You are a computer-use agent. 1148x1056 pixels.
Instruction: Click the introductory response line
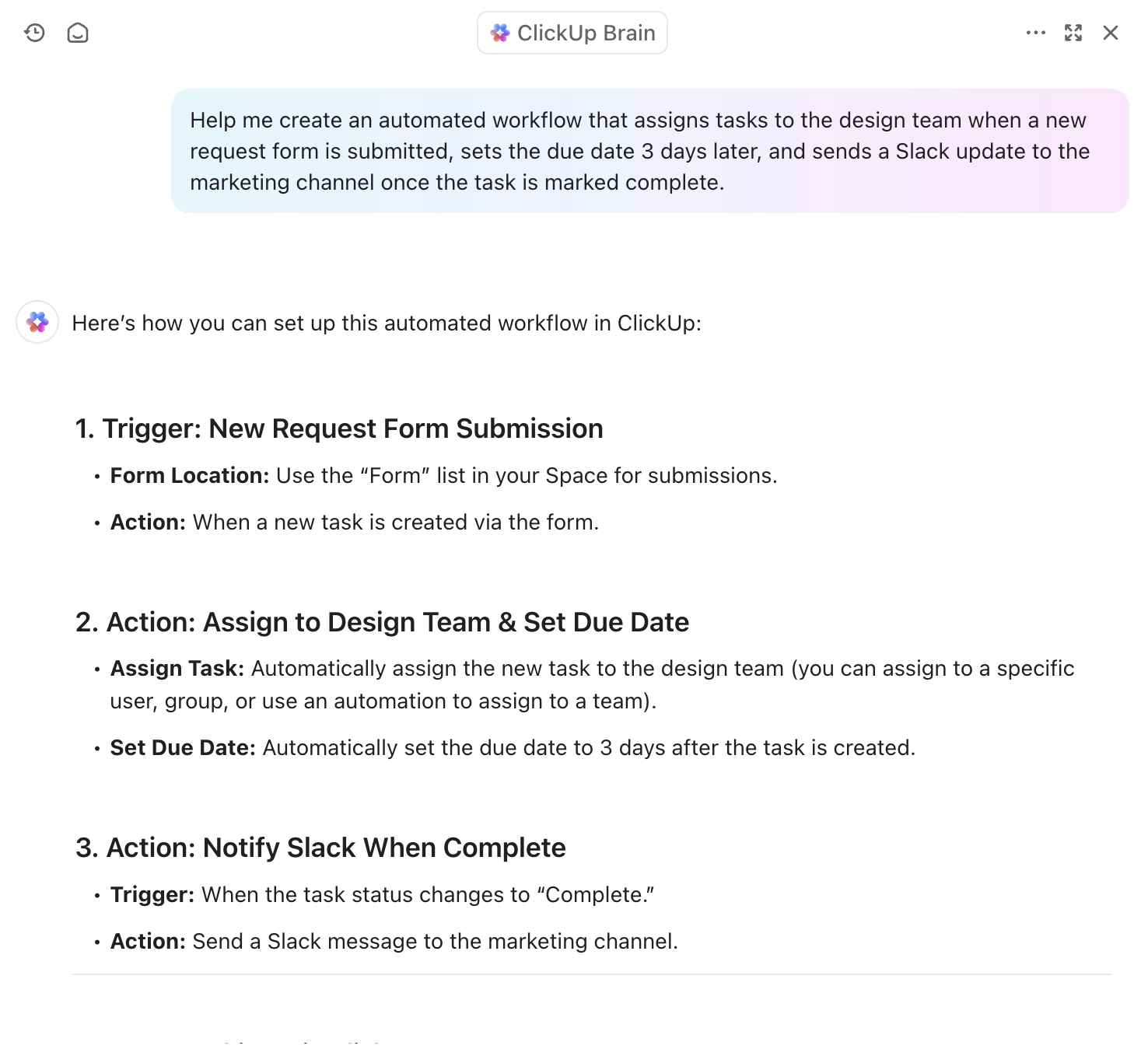click(x=387, y=323)
